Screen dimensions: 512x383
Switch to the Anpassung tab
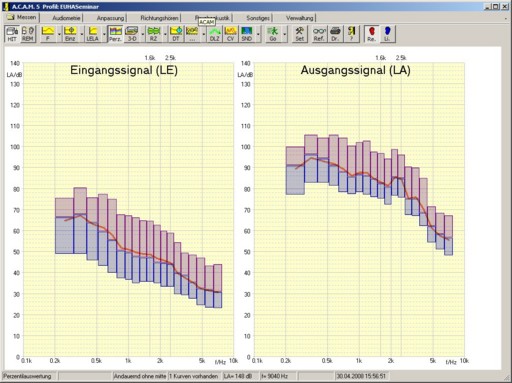click(110, 18)
